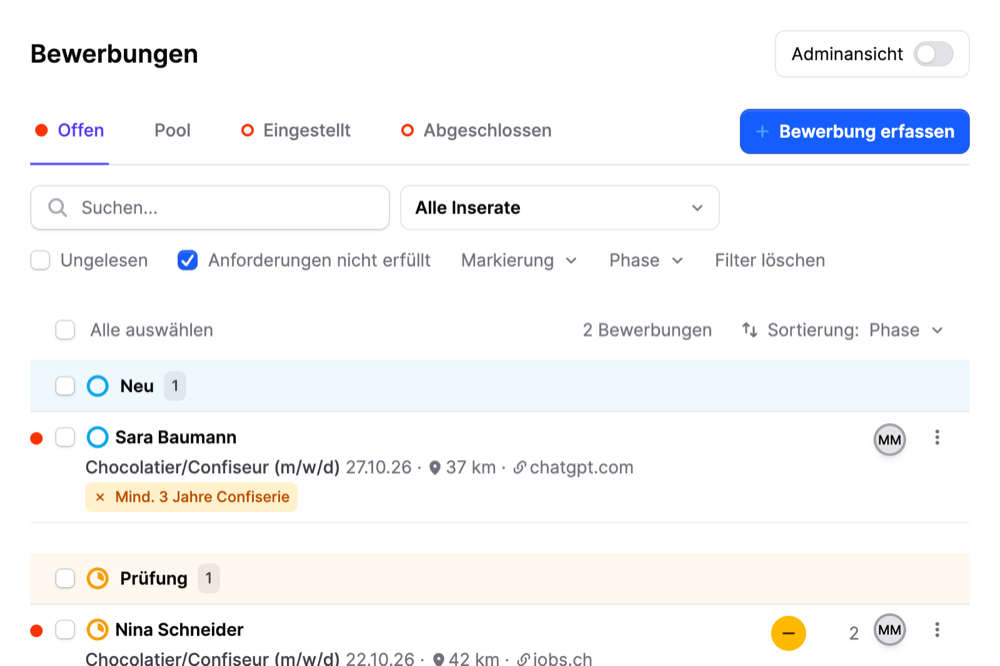1000x666 pixels.
Task: Click Nina Schneider's orange clock phase icon
Action: tap(98, 630)
